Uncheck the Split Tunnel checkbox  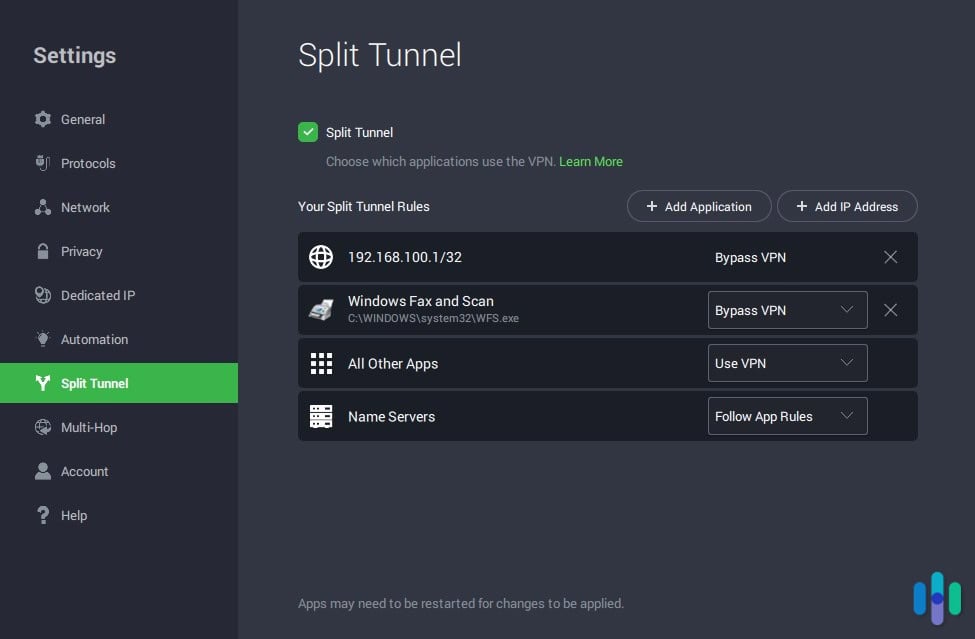(308, 131)
